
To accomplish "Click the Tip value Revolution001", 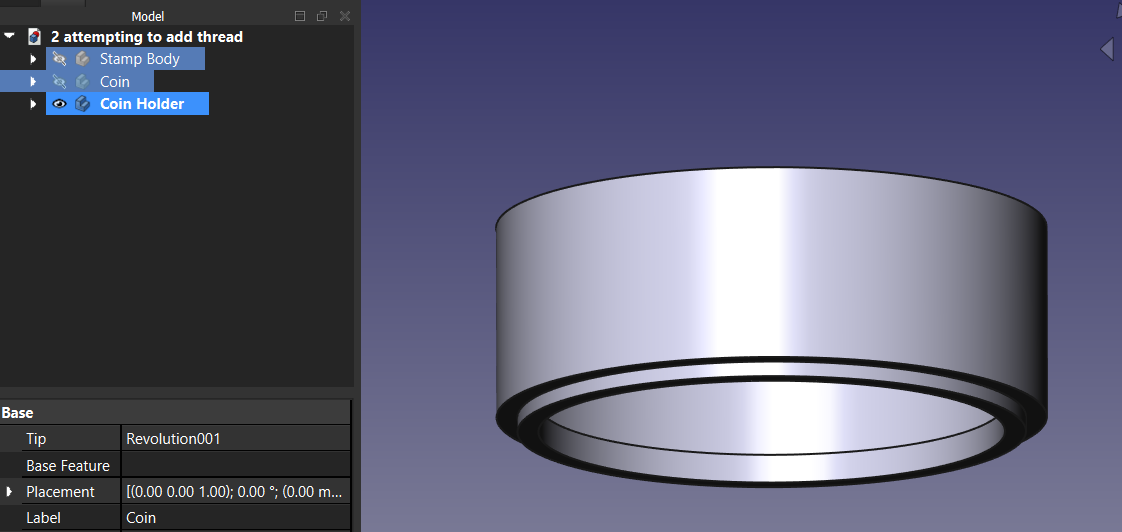I will (236, 439).
